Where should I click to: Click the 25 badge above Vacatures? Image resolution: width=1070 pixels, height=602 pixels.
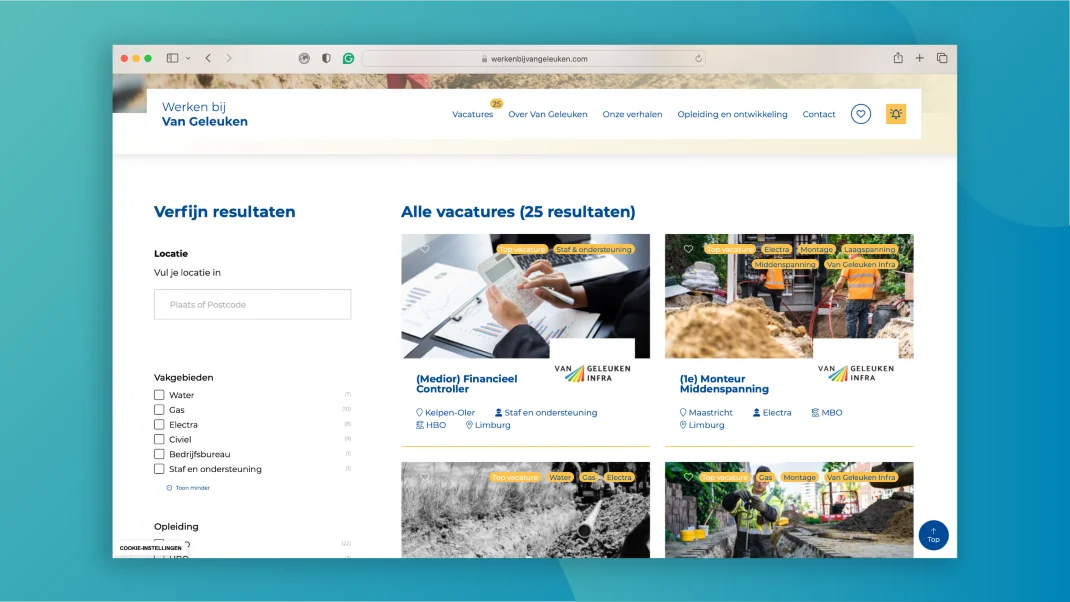pos(497,104)
